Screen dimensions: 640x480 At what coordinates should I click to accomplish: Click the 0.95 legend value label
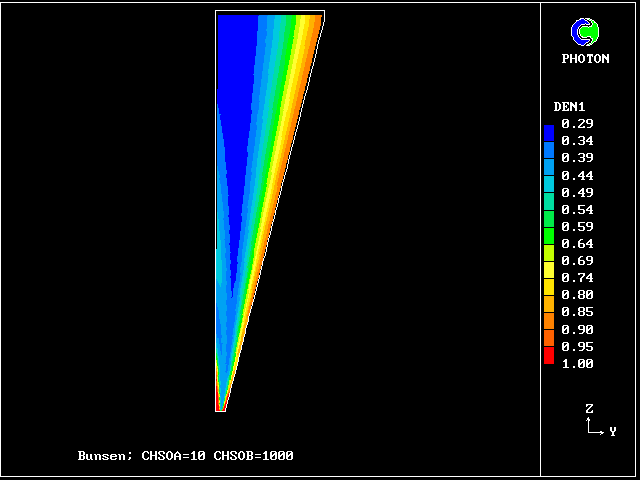point(577,347)
